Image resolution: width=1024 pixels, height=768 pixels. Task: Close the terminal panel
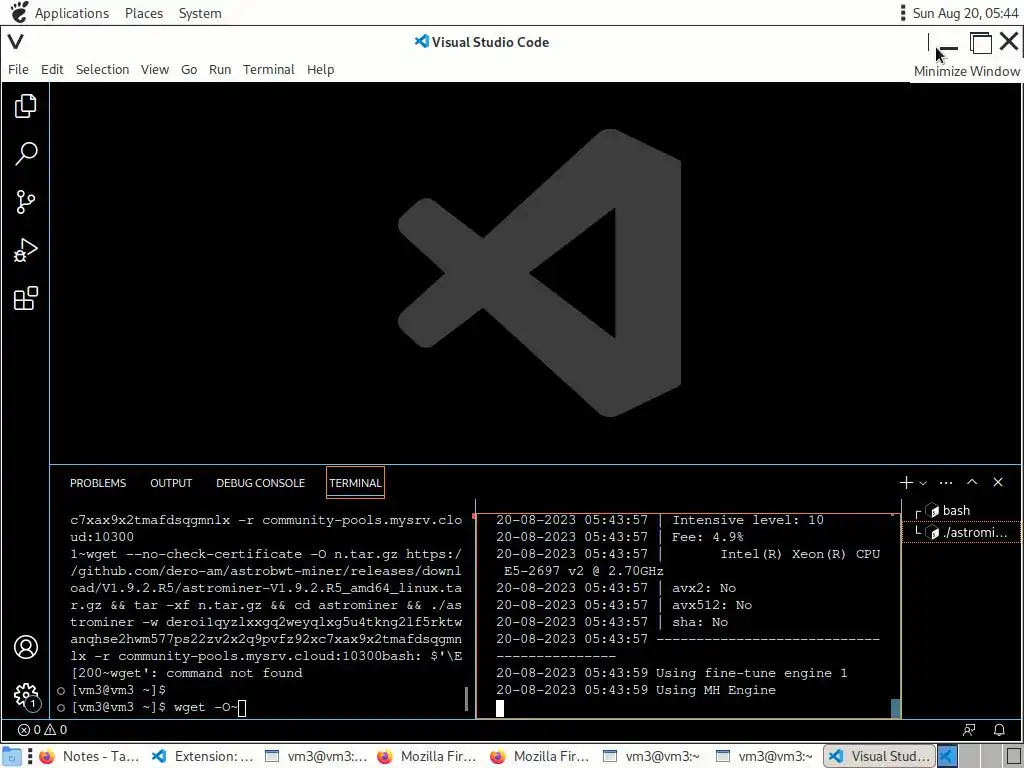(998, 482)
